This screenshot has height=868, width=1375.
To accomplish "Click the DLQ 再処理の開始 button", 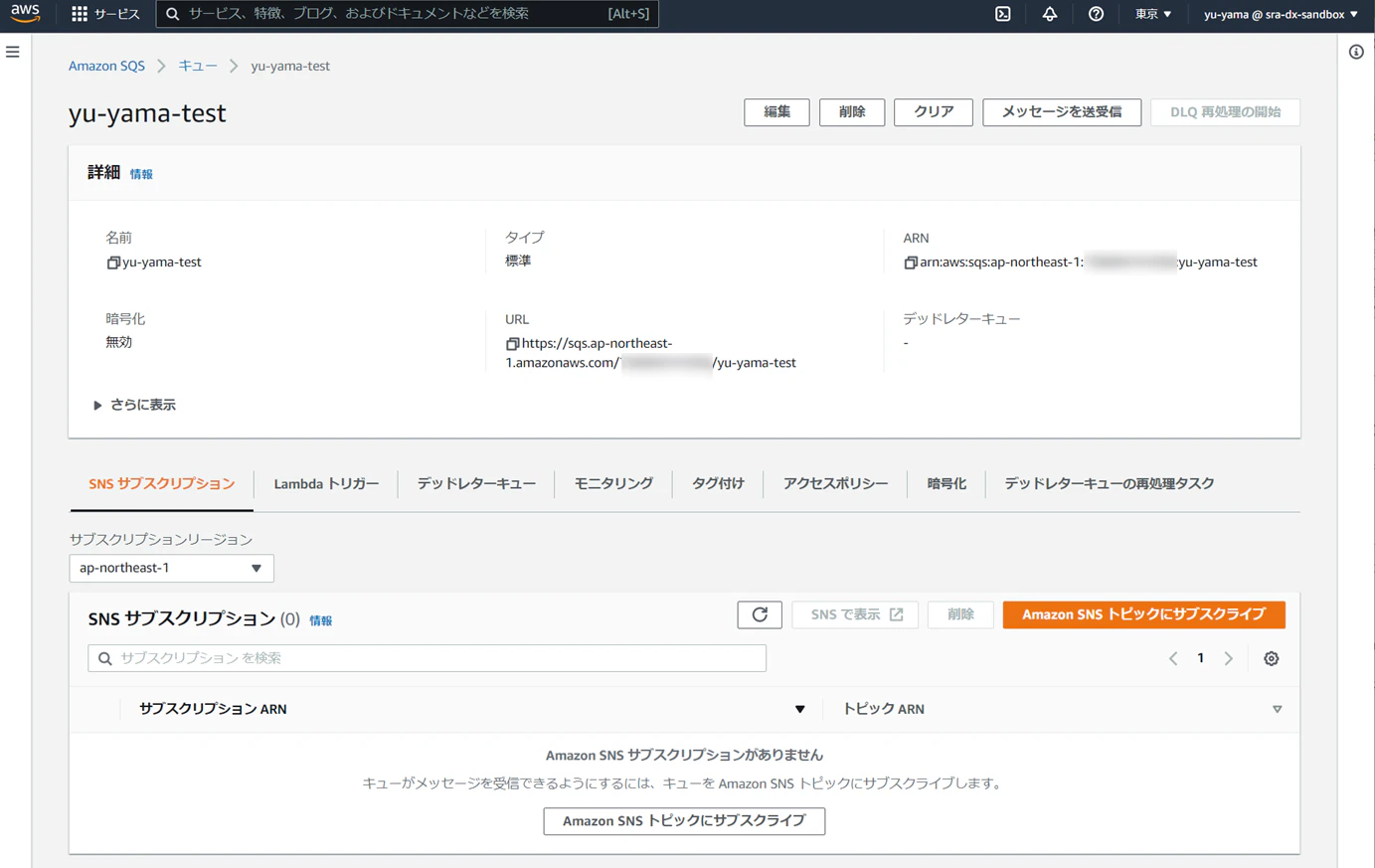I will [1225, 112].
